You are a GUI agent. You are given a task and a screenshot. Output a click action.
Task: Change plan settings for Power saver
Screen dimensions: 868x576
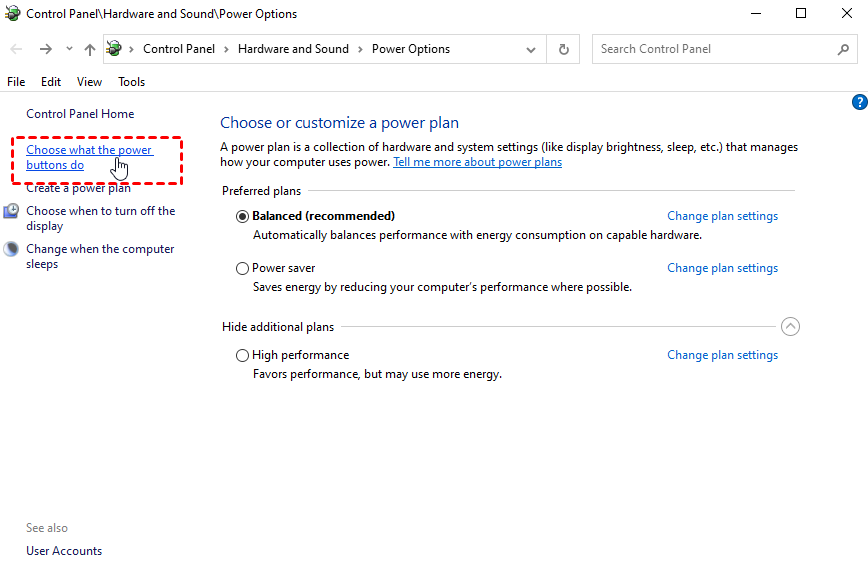click(722, 268)
